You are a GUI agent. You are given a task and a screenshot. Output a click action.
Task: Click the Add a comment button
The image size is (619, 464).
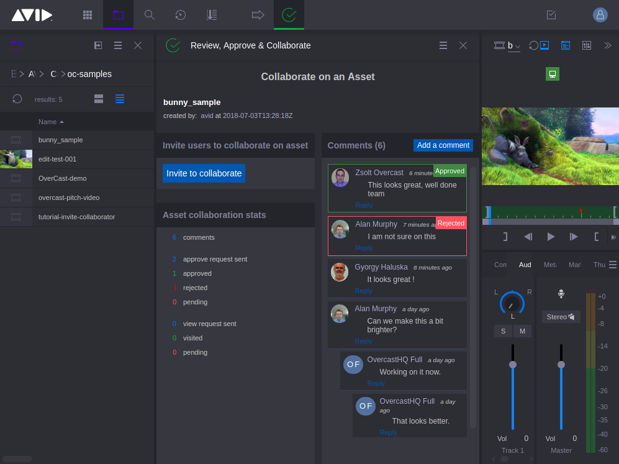pyautogui.click(x=443, y=145)
